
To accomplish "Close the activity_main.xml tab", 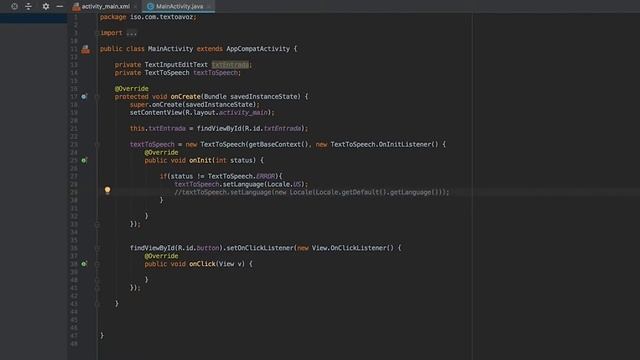I will 135,7.
